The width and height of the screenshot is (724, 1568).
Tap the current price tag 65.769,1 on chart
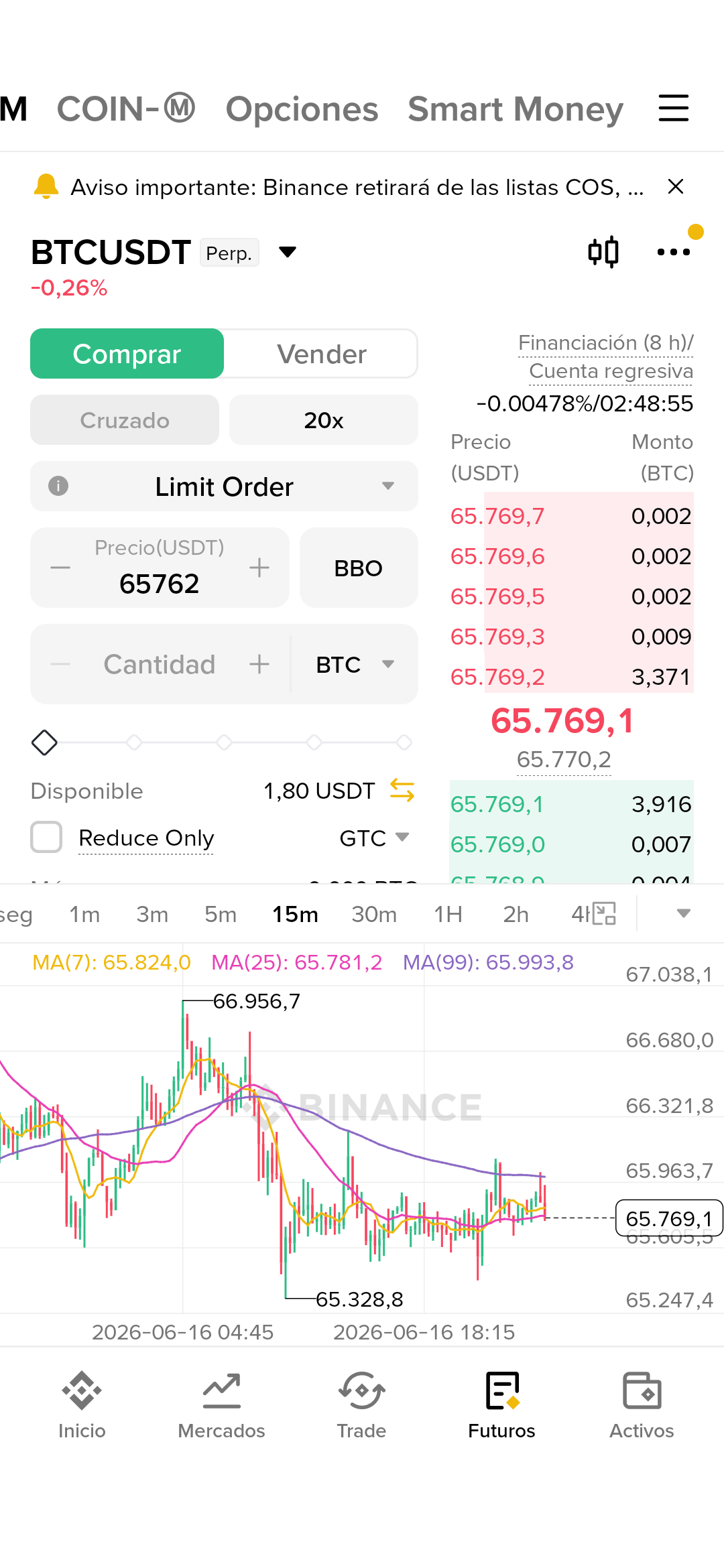click(x=668, y=1218)
